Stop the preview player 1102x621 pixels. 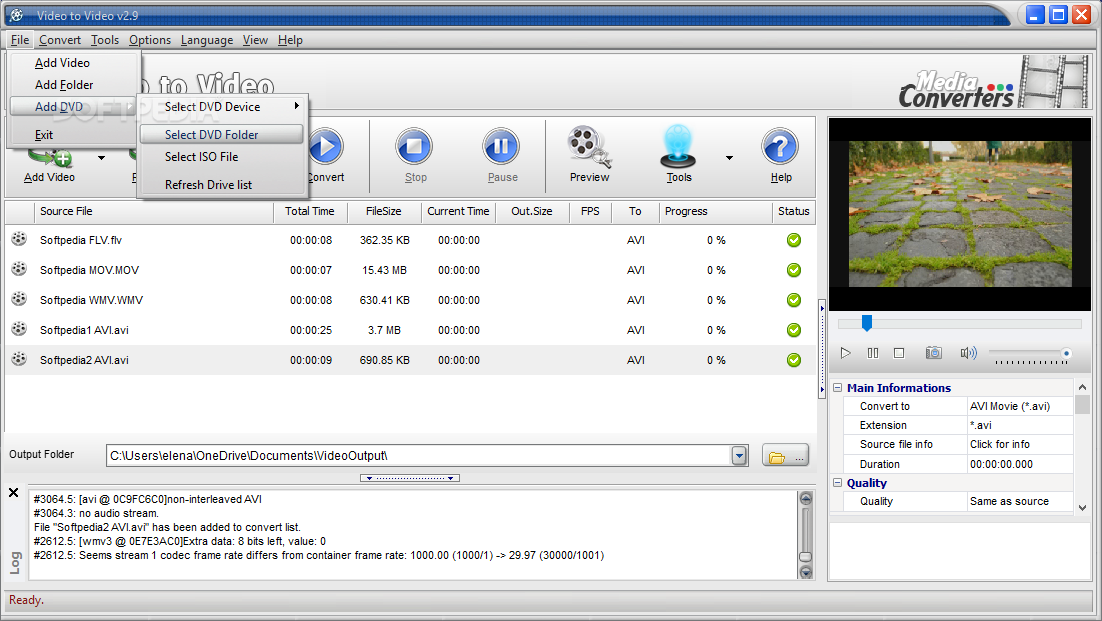click(x=899, y=353)
